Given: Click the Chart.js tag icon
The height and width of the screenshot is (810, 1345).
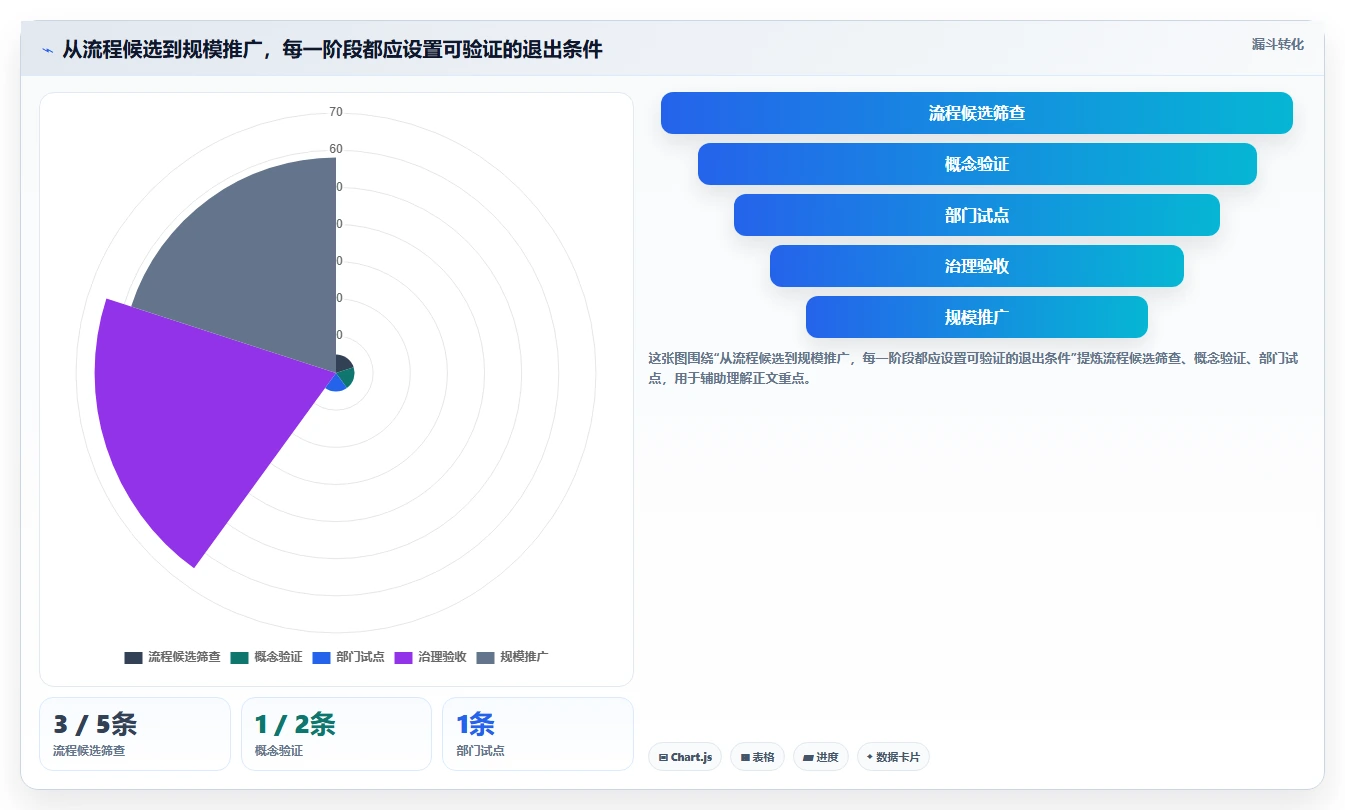Looking at the screenshot, I should (x=663, y=758).
